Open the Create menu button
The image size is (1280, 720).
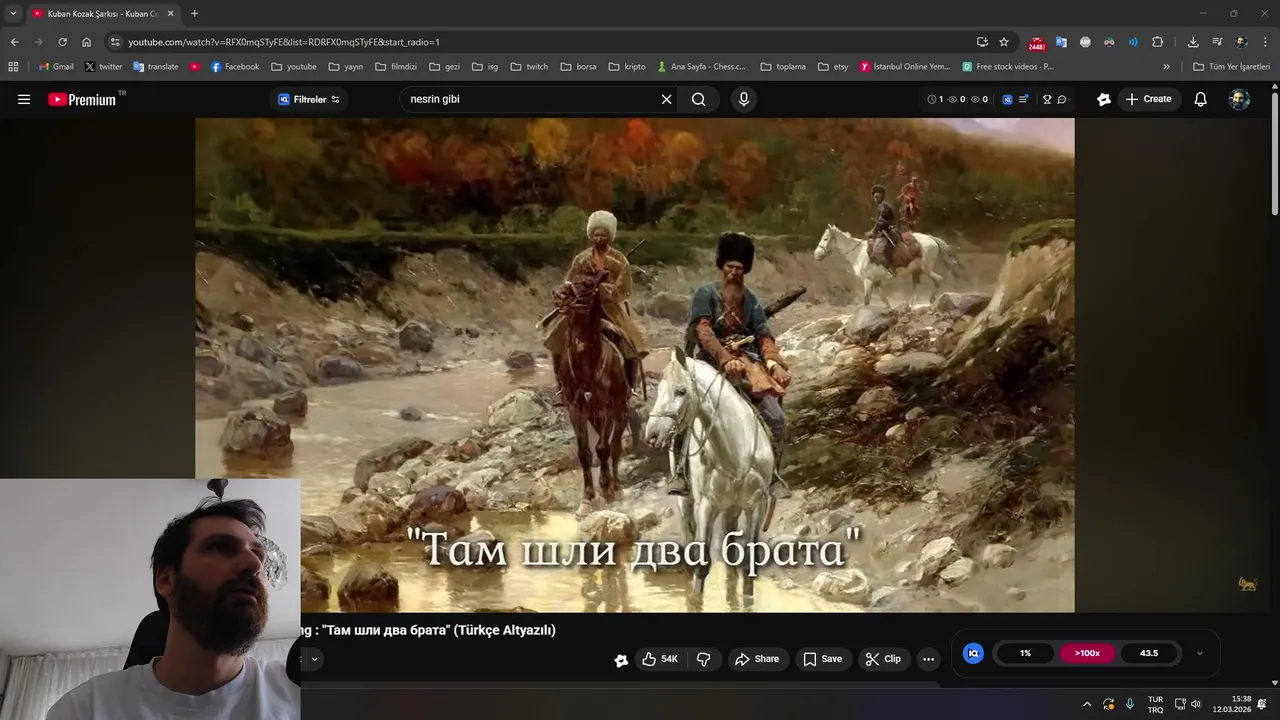click(1149, 99)
